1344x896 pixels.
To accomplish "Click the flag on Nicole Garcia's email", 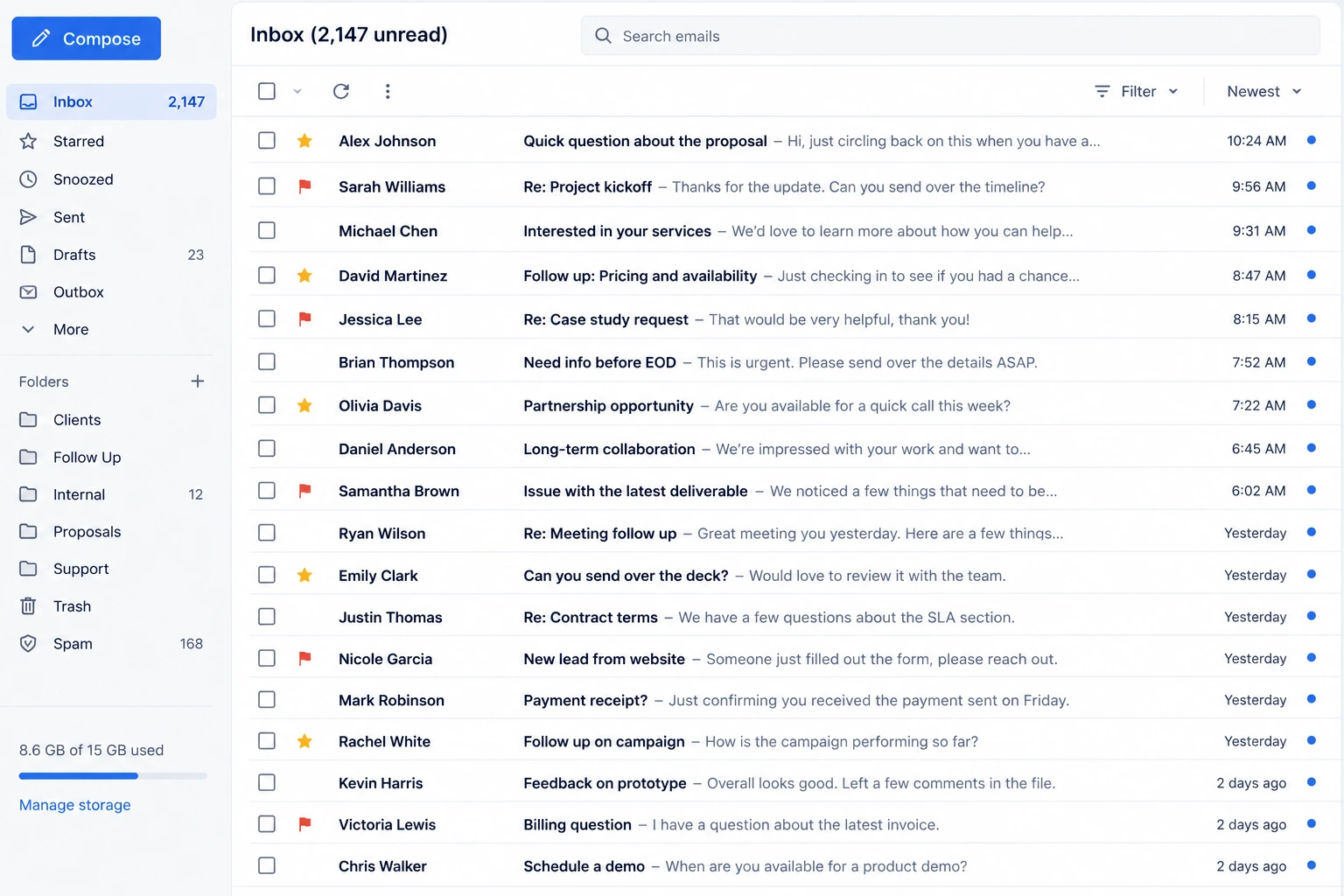I will 304,658.
